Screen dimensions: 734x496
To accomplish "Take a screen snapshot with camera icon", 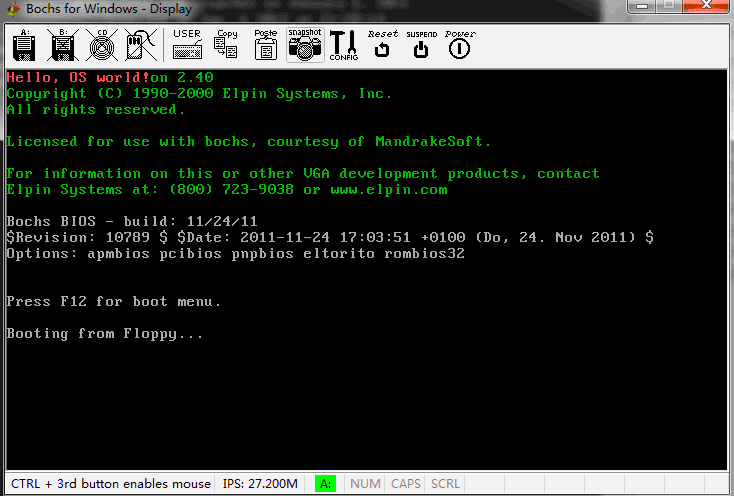I will [305, 46].
